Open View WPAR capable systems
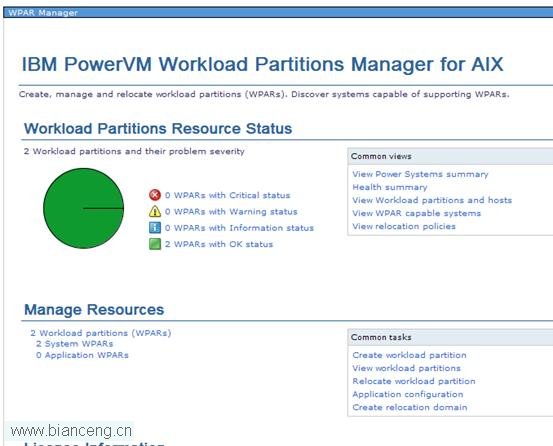The width and height of the screenshot is (553, 446). (417, 213)
